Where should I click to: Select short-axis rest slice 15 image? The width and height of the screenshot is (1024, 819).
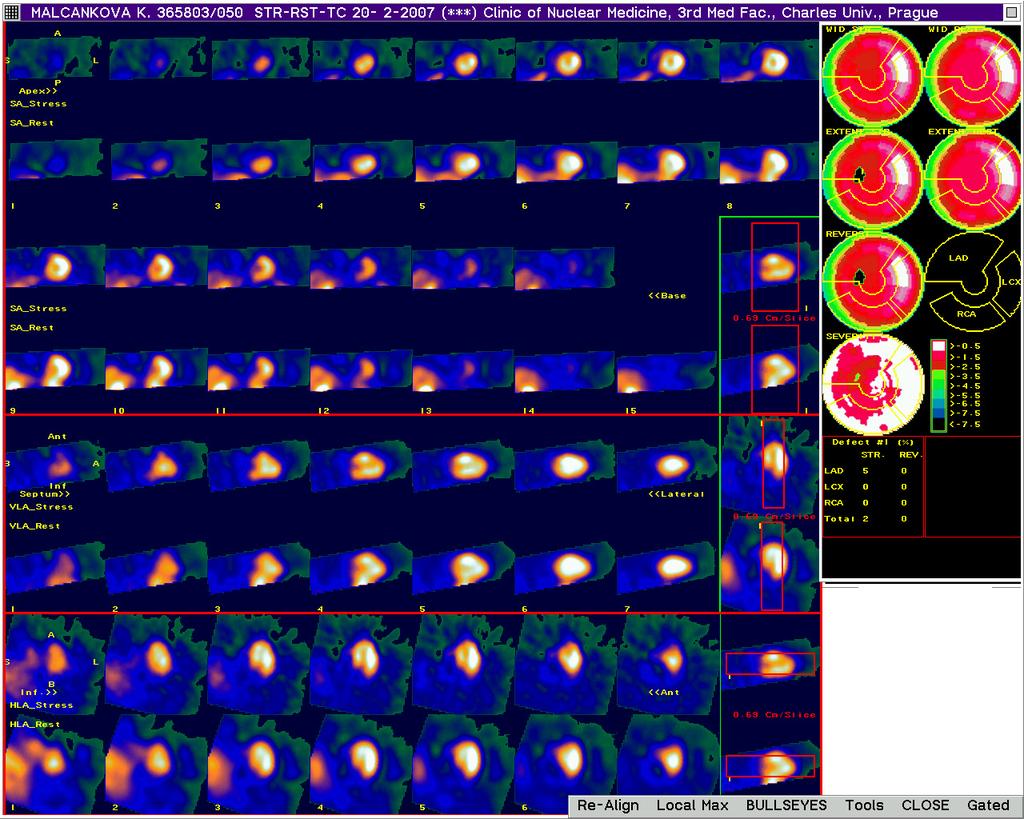[x=666, y=372]
